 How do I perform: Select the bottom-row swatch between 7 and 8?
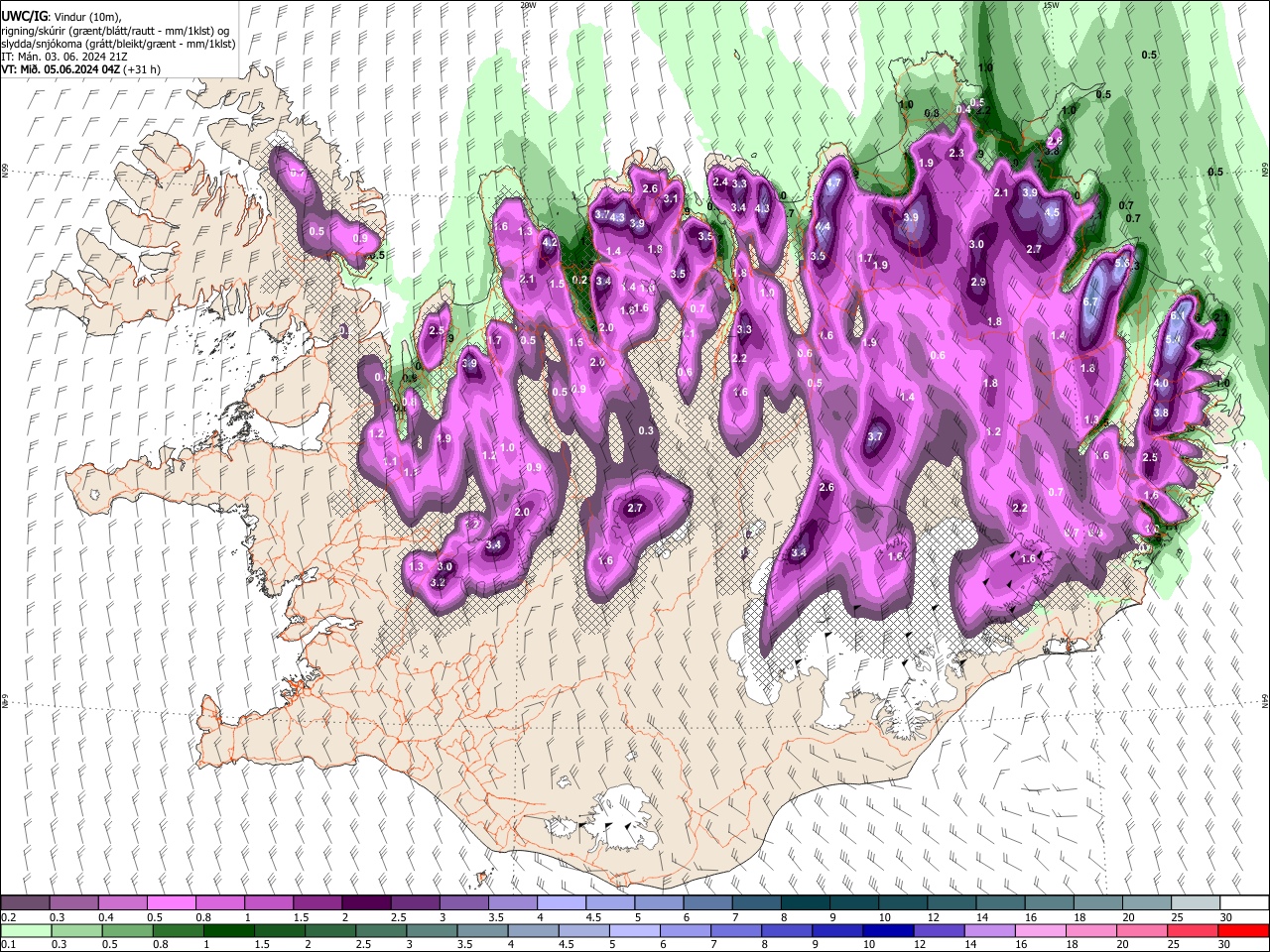click(736, 930)
